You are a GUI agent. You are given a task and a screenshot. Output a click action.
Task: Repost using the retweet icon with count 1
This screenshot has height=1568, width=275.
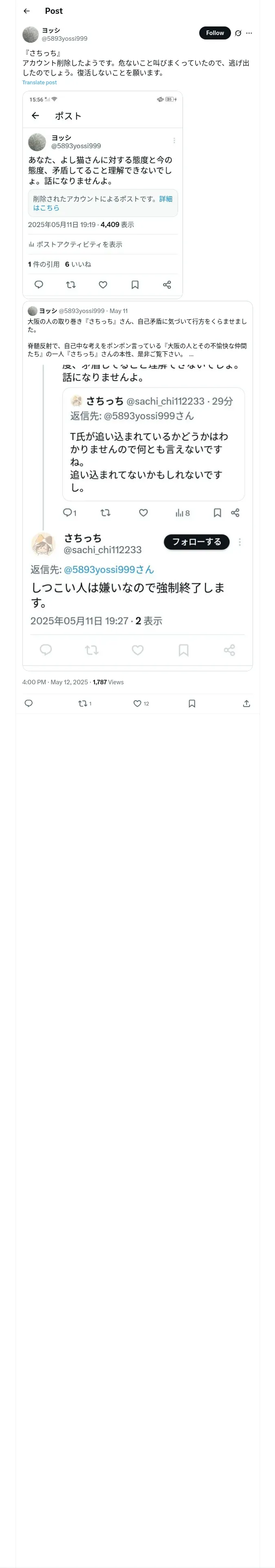point(85,703)
